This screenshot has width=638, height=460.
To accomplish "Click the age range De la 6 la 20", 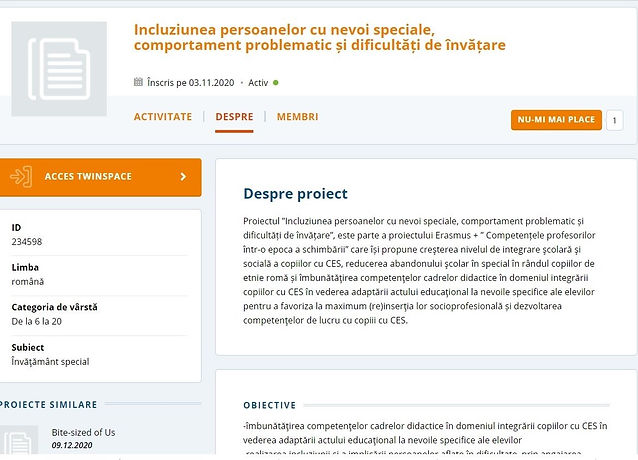I will (37, 321).
